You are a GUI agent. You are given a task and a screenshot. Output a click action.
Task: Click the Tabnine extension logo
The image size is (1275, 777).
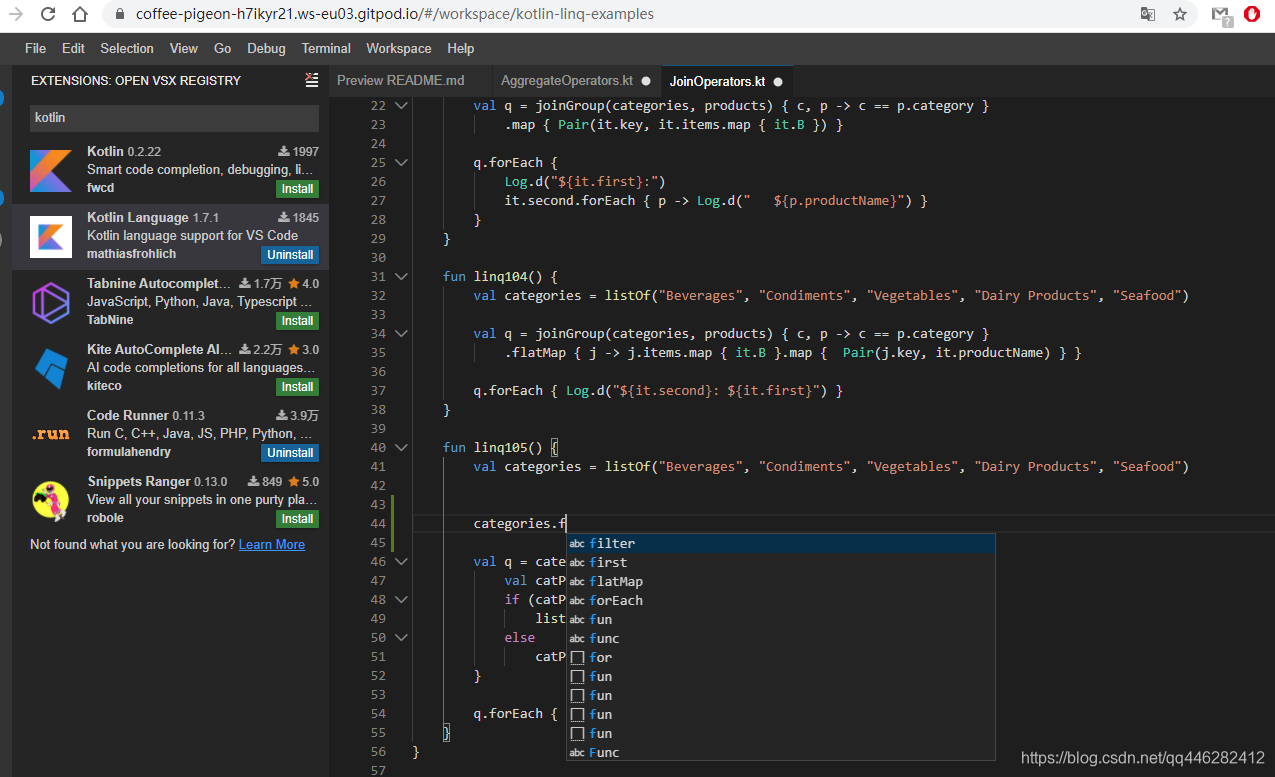(x=50, y=302)
